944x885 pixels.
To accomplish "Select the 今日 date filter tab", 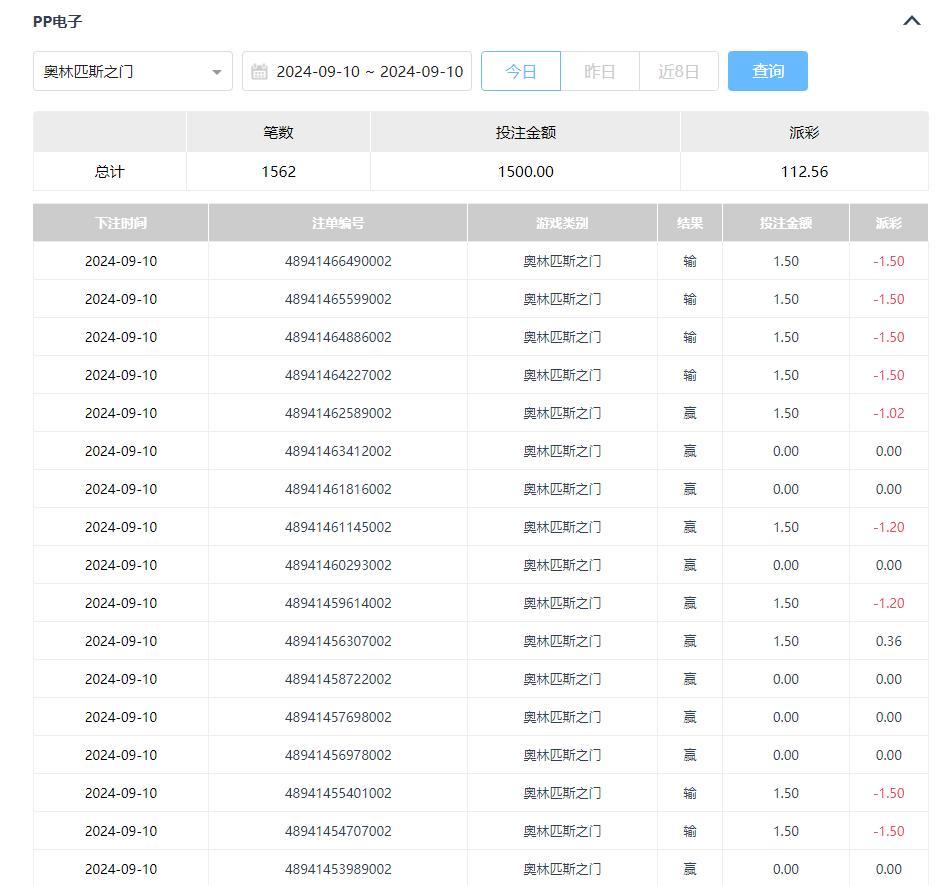I will click(x=520, y=72).
